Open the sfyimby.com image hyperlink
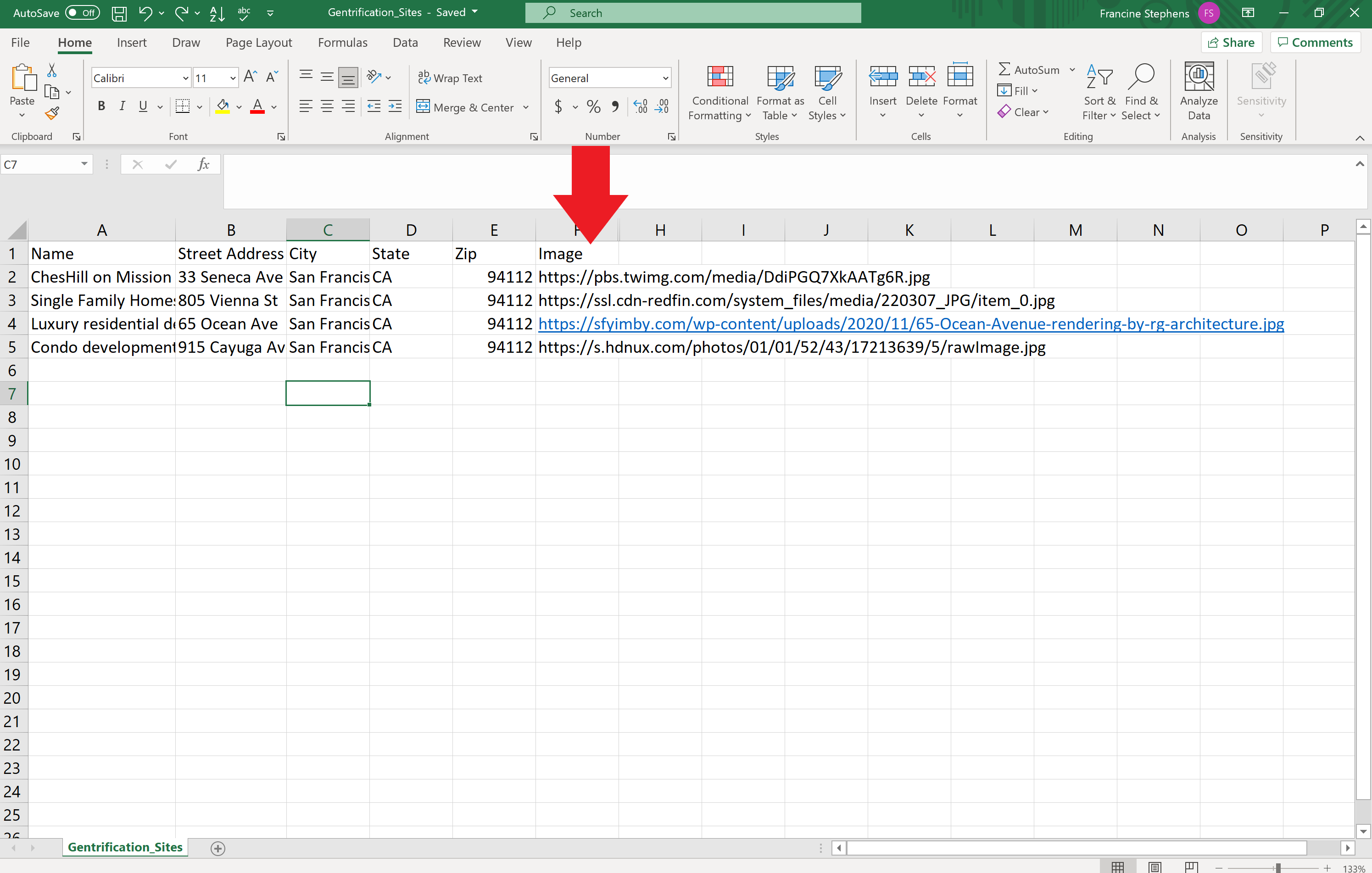The height and width of the screenshot is (873, 1372). (x=910, y=324)
